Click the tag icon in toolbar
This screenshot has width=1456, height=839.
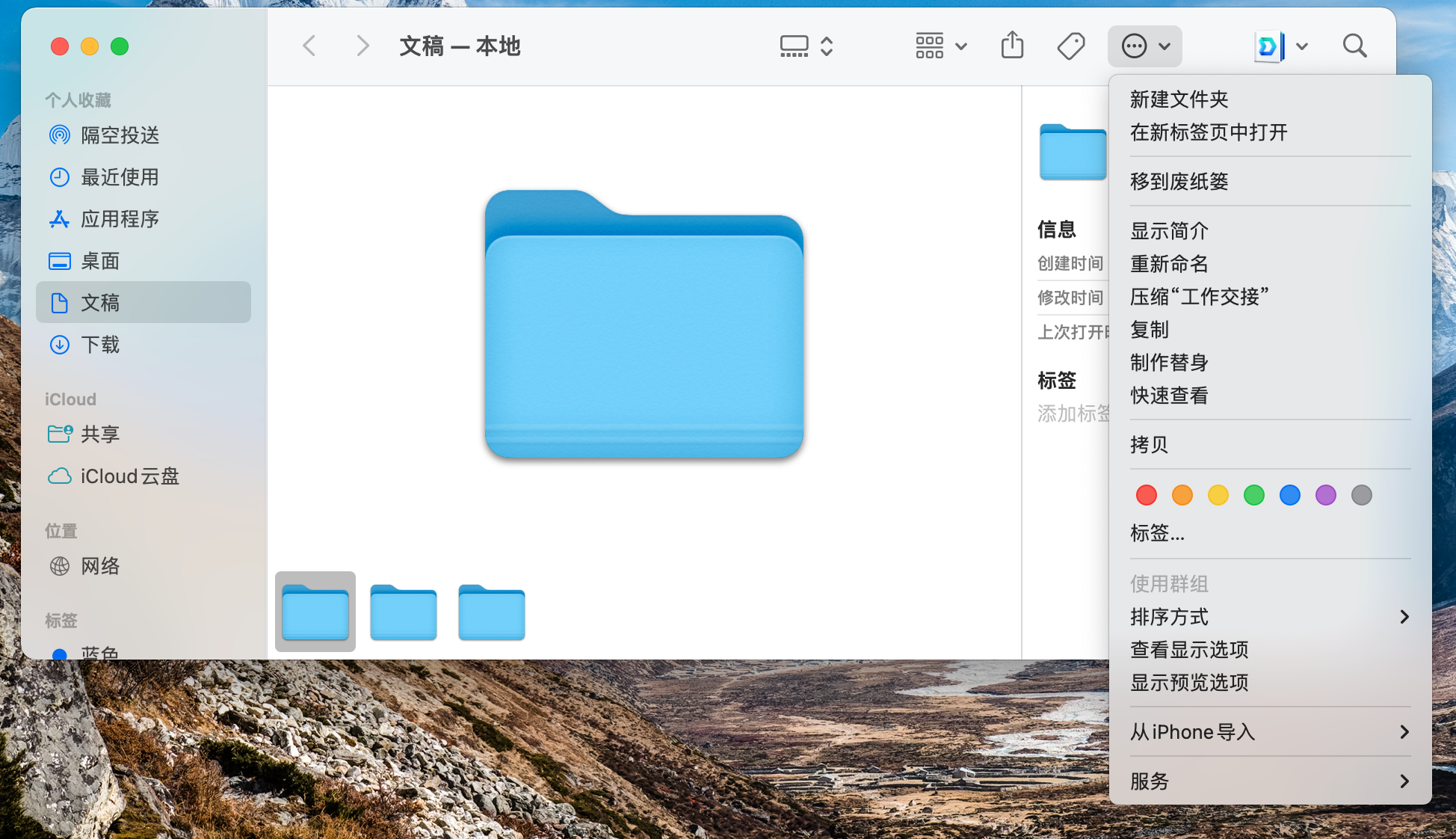point(1070,46)
